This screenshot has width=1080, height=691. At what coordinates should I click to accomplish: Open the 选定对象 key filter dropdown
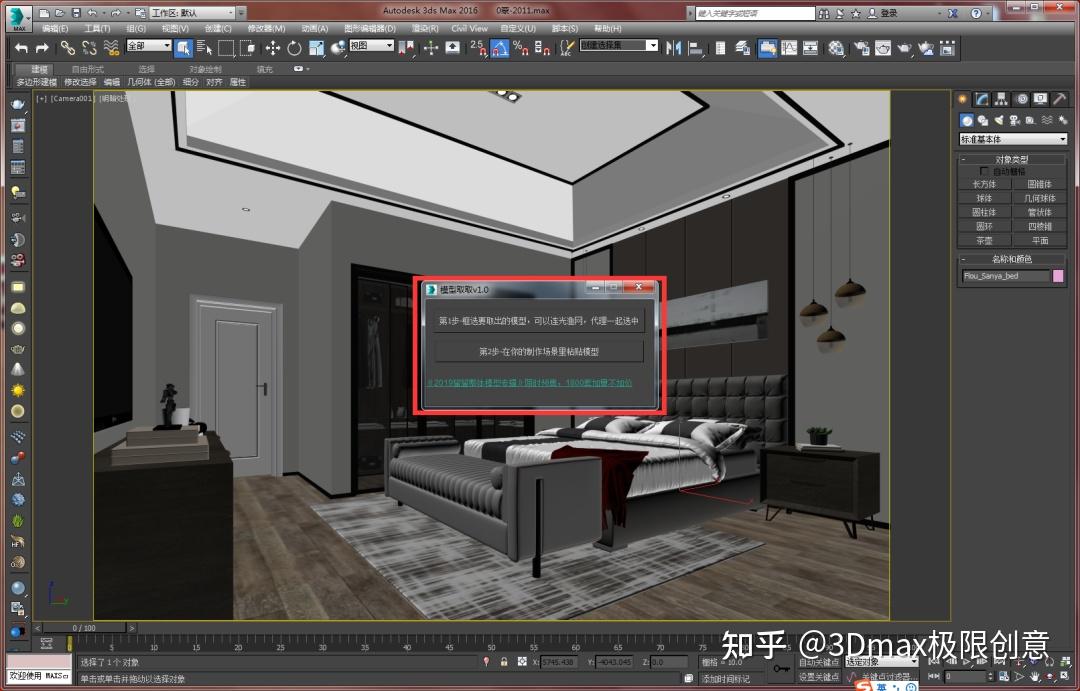point(880,663)
